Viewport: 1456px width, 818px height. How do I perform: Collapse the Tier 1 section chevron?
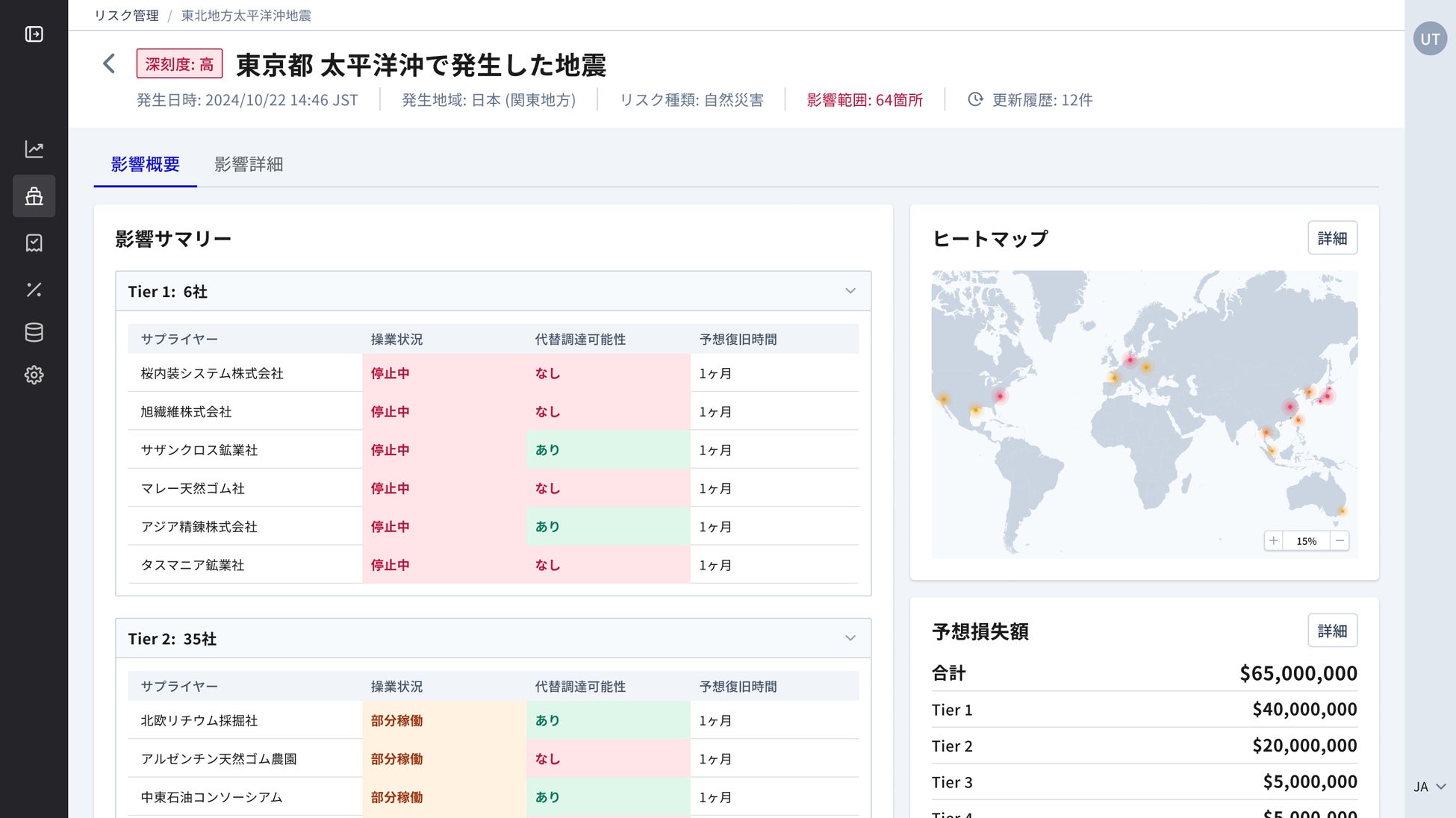click(x=850, y=291)
